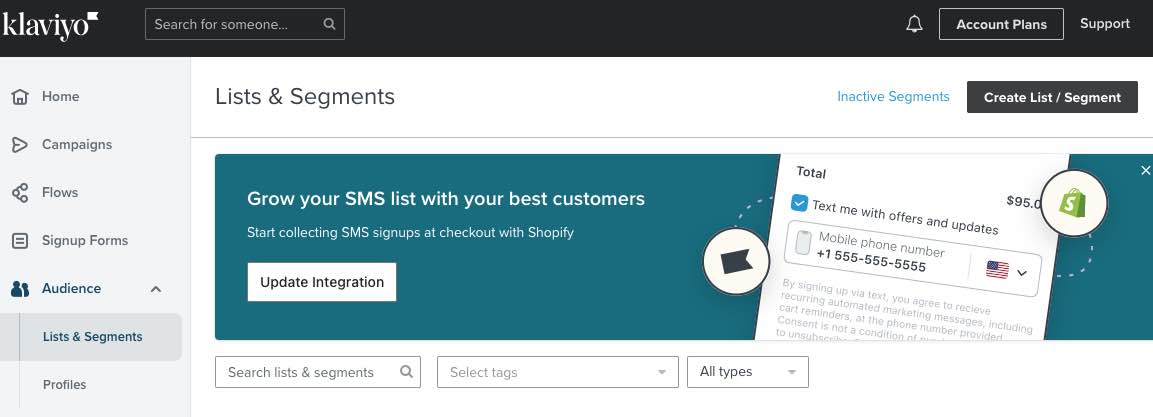1153x417 pixels.
Task: Open the All types dropdown
Action: pos(747,372)
